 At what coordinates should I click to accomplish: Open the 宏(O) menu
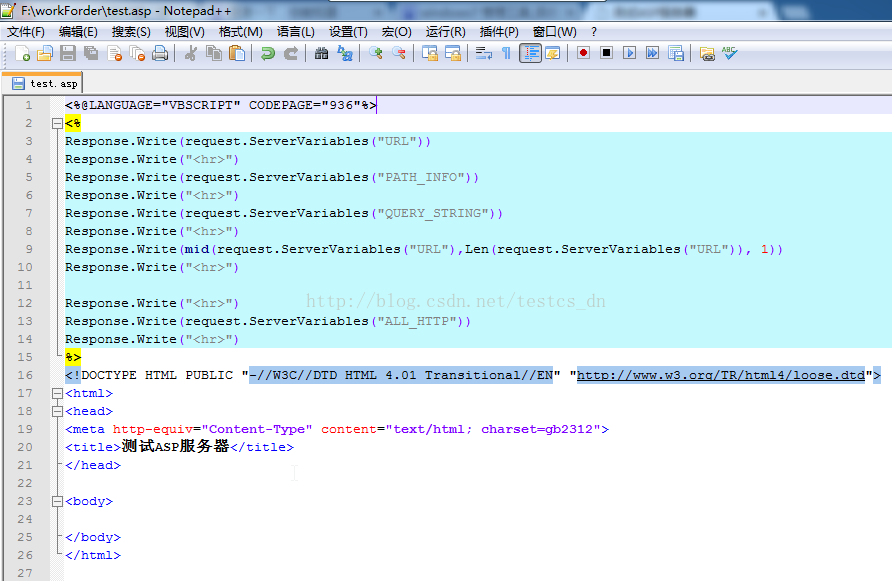(397, 32)
